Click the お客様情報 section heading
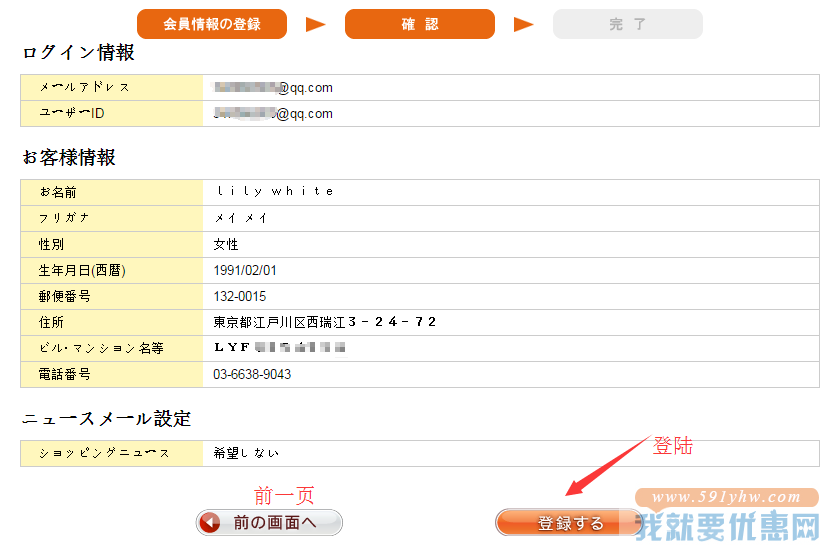834x551 pixels. pos(69,157)
